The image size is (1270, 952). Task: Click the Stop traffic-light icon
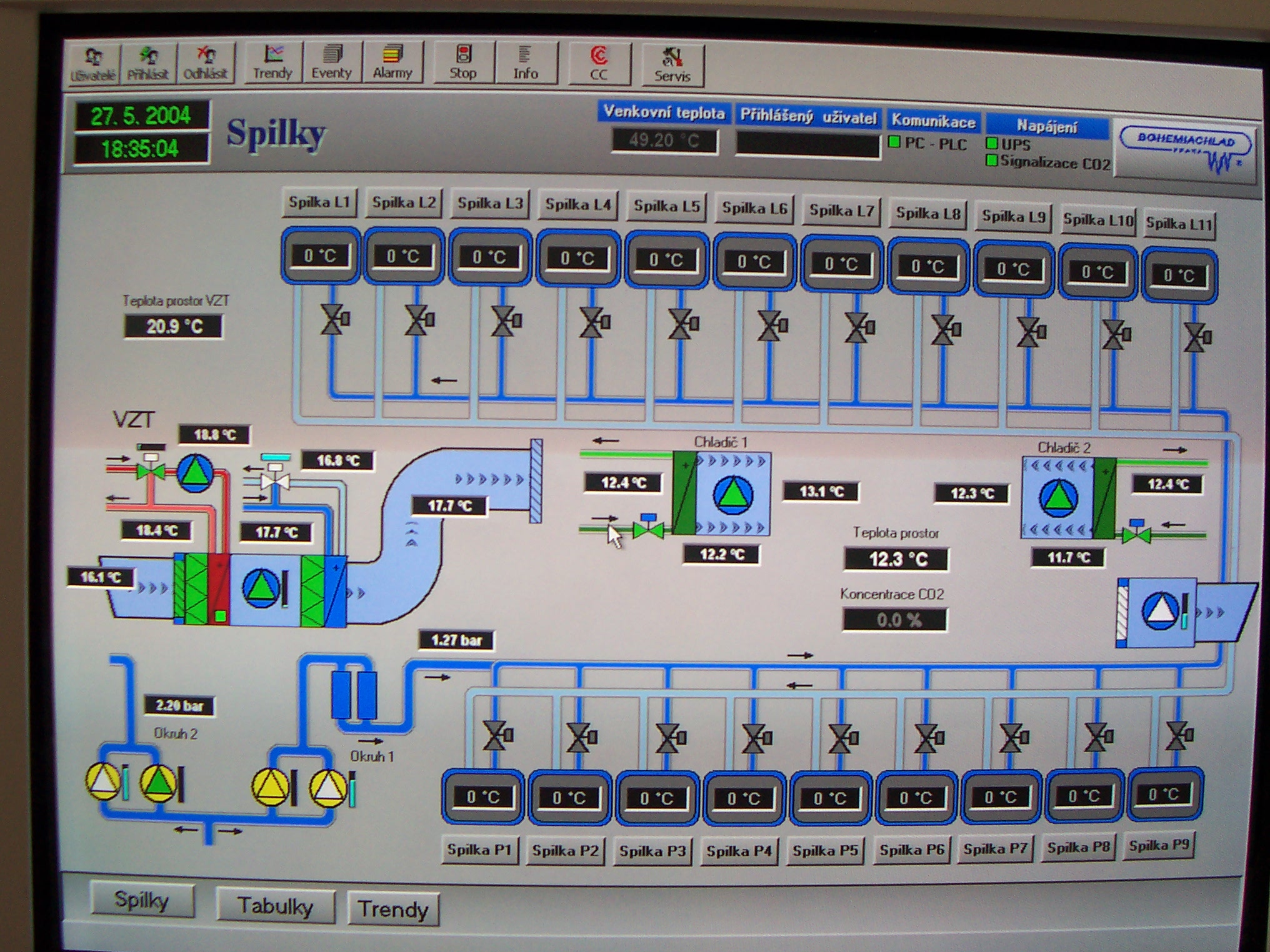(x=463, y=62)
